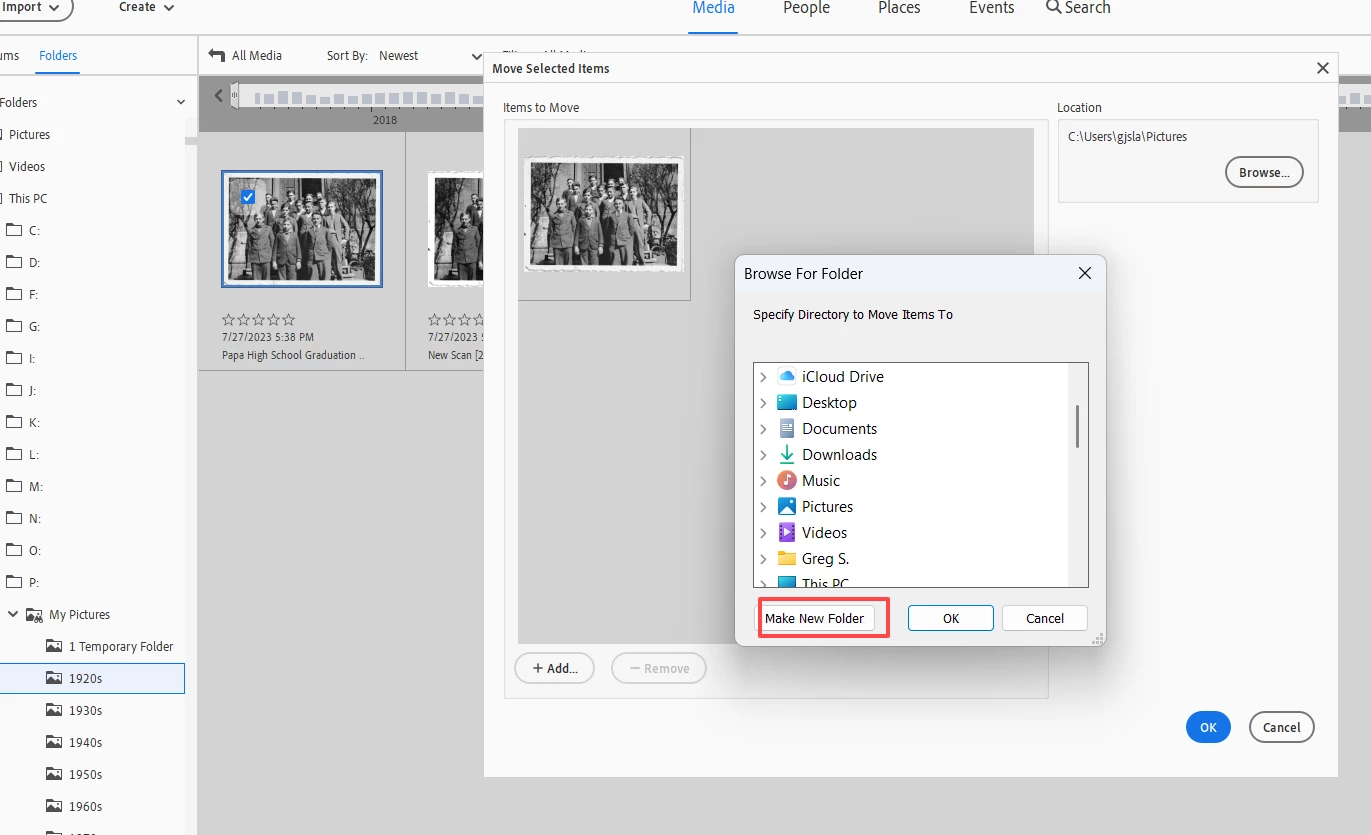Expand the Desktop tree node
Screen dimensions: 1371x835
coord(763,403)
